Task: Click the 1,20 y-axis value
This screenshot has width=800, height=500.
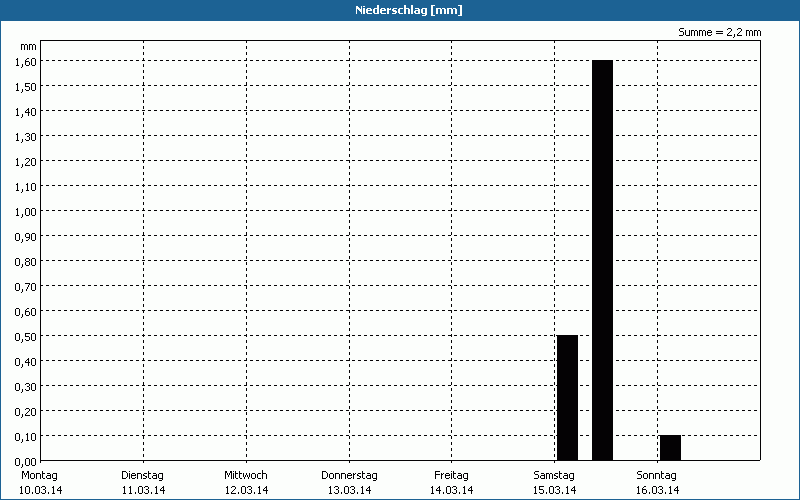Action: [x=26, y=162]
